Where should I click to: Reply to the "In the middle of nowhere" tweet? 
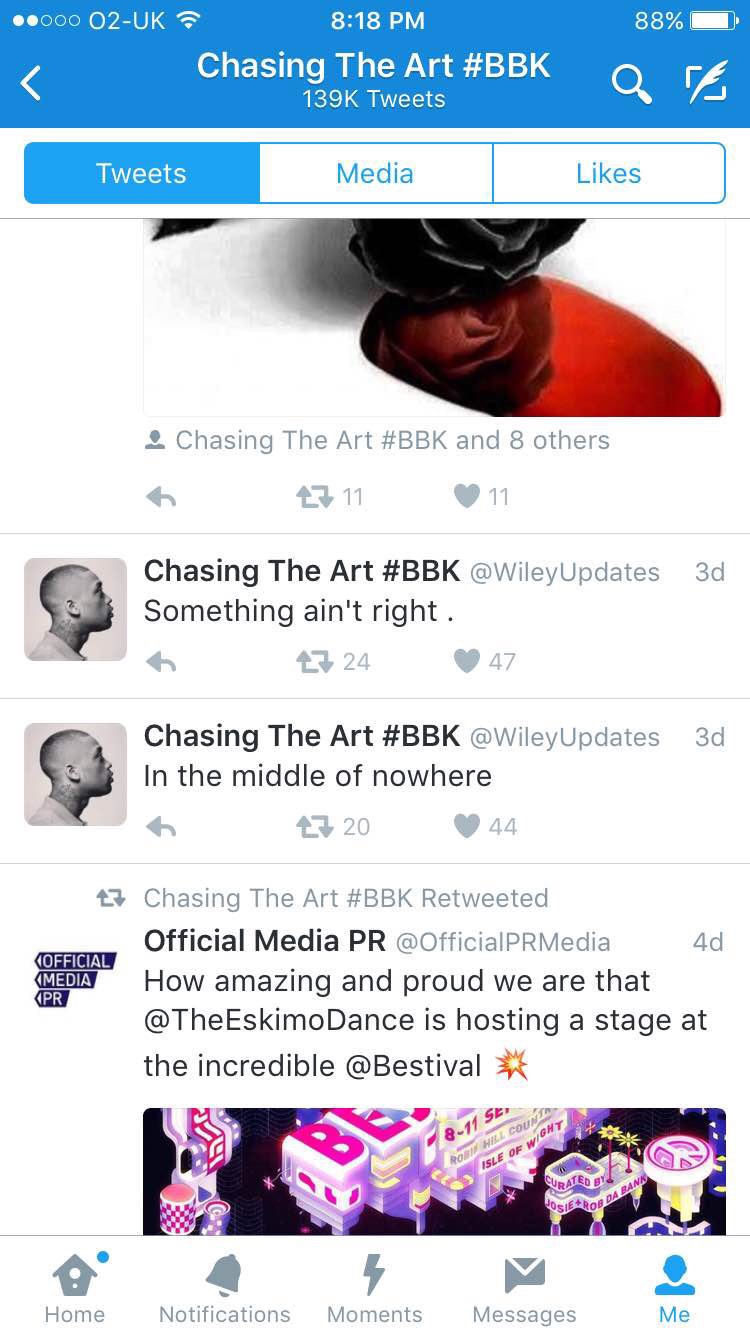coord(161,827)
